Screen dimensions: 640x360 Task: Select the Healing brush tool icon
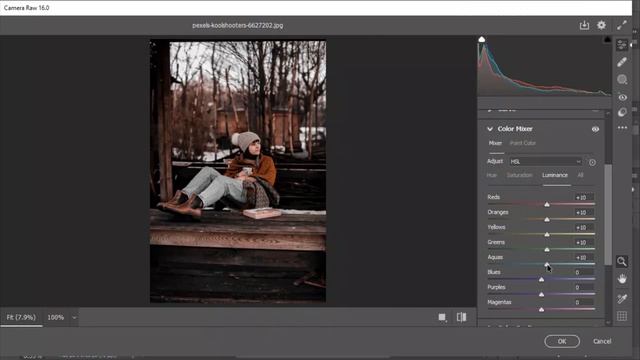(622, 62)
